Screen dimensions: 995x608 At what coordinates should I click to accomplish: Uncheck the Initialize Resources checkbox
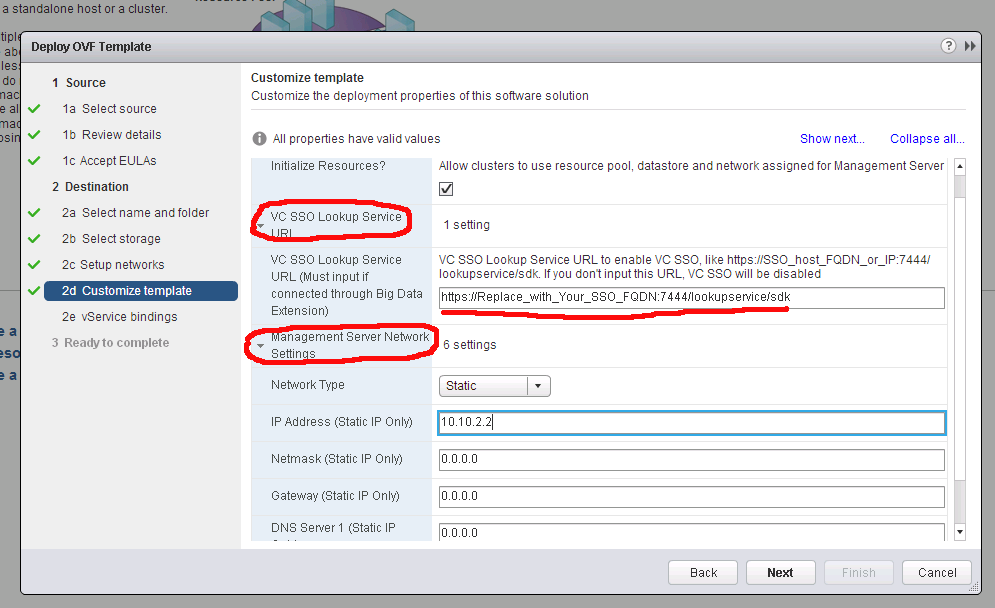447,189
